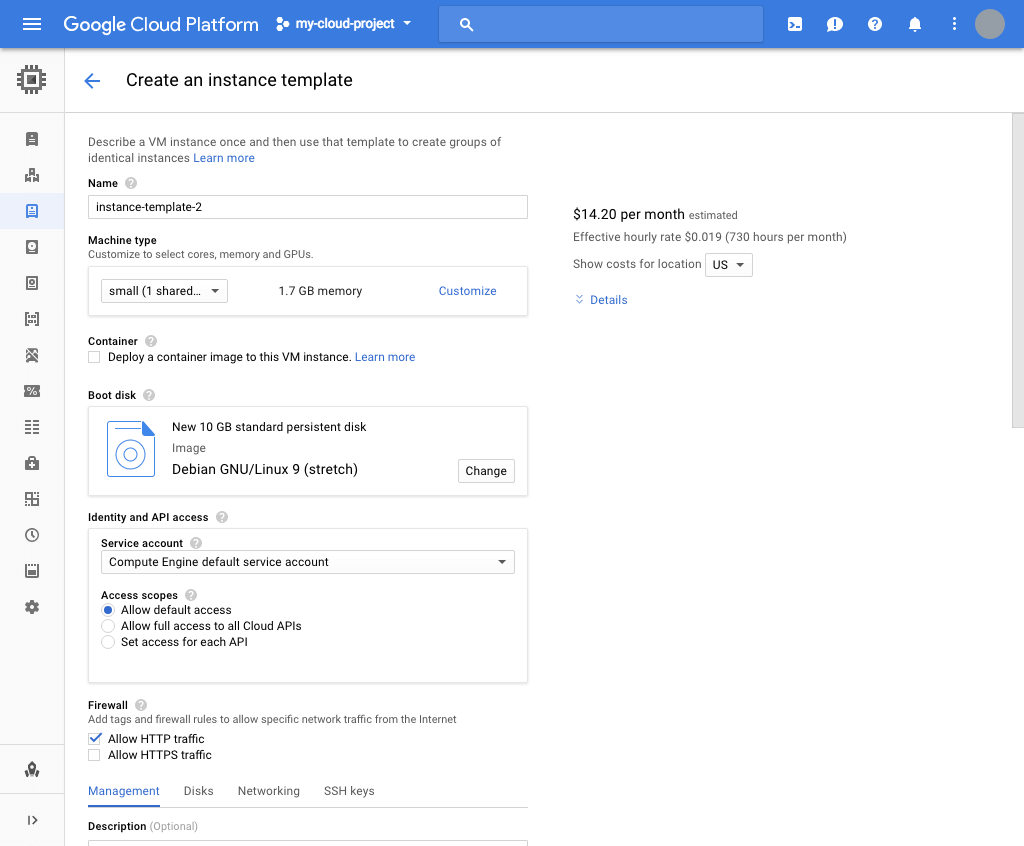
Task: Focus the top search bar
Action: tap(601, 24)
